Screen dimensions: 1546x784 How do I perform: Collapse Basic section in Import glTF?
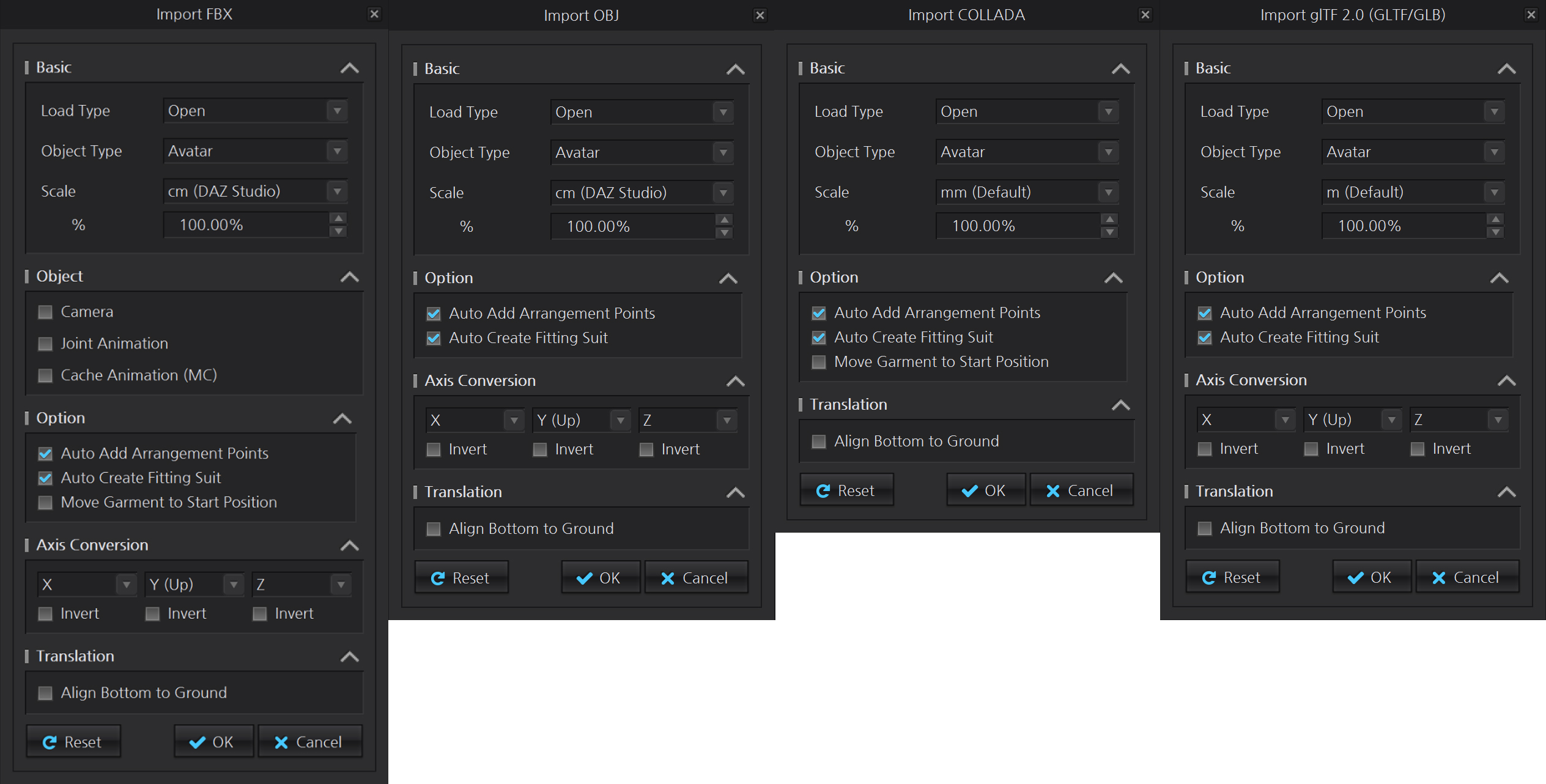(1506, 68)
